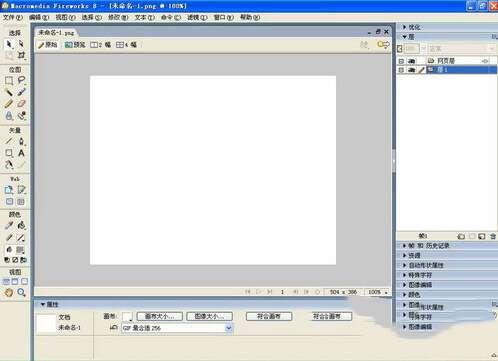Switch to the 4 幅 preview tab
This screenshot has height=361, width=498.
127,45
